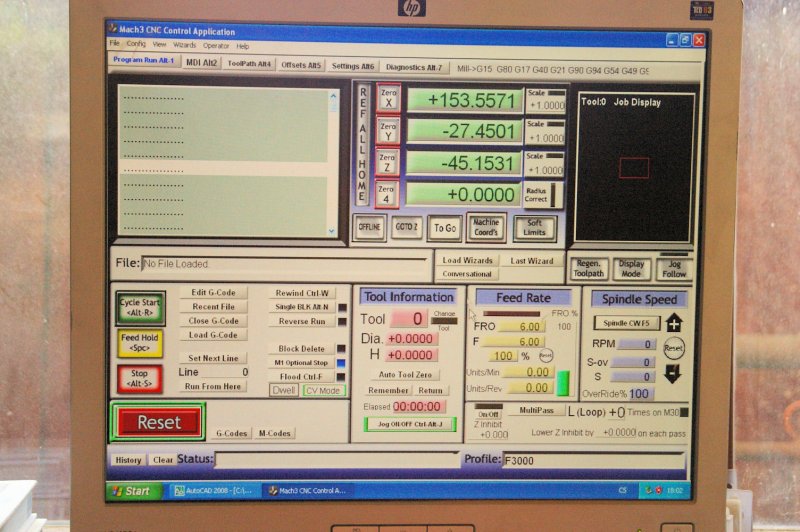Click the Windows Start button
The width and height of the screenshot is (800, 532).
tap(133, 491)
